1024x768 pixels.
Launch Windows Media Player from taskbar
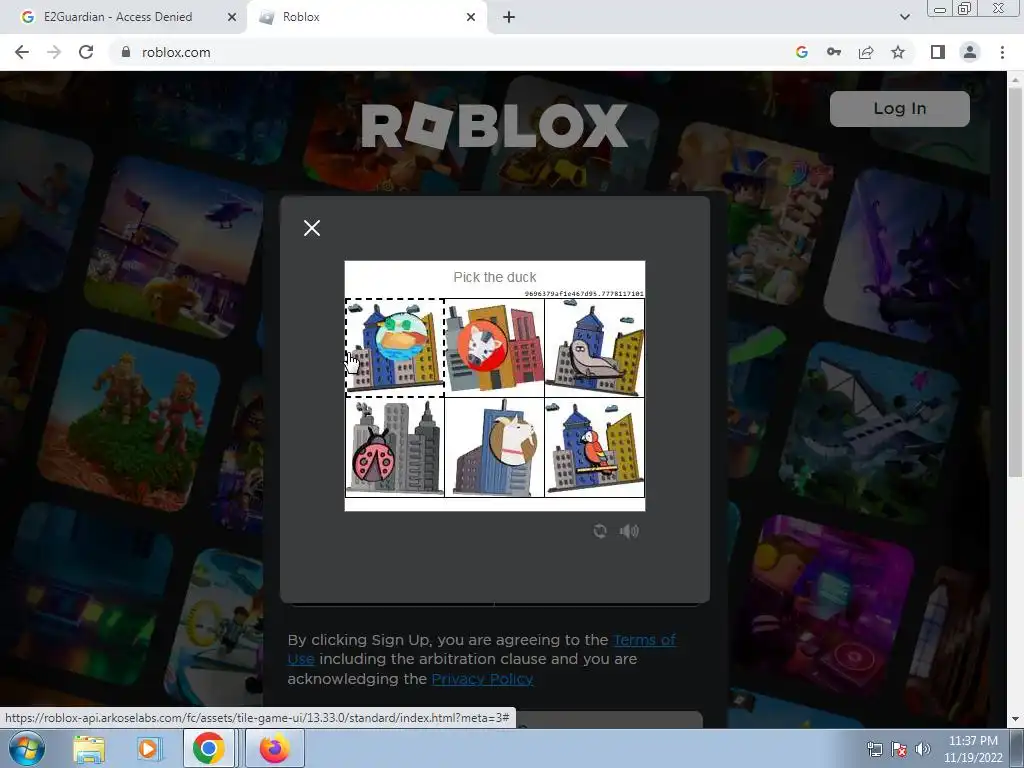pos(148,749)
